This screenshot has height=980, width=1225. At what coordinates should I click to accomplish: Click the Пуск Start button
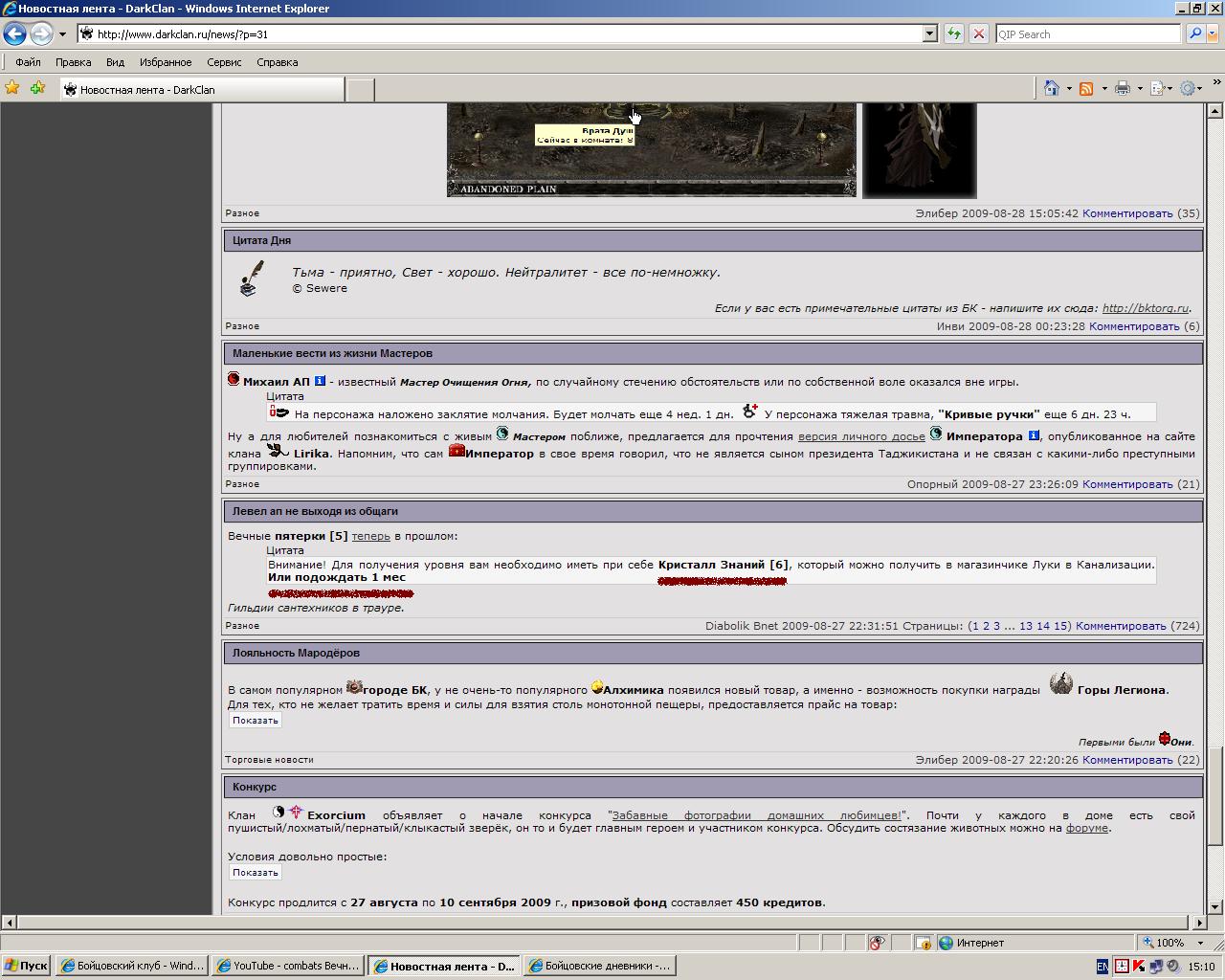(26, 967)
